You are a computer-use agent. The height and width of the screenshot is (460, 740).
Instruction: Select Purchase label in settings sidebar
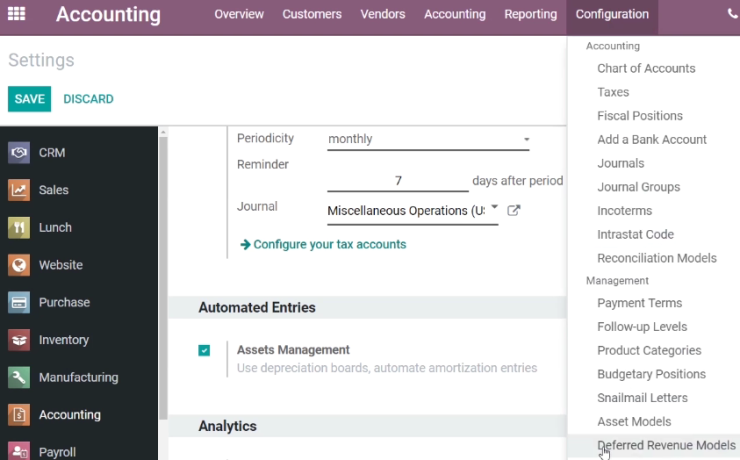point(64,302)
